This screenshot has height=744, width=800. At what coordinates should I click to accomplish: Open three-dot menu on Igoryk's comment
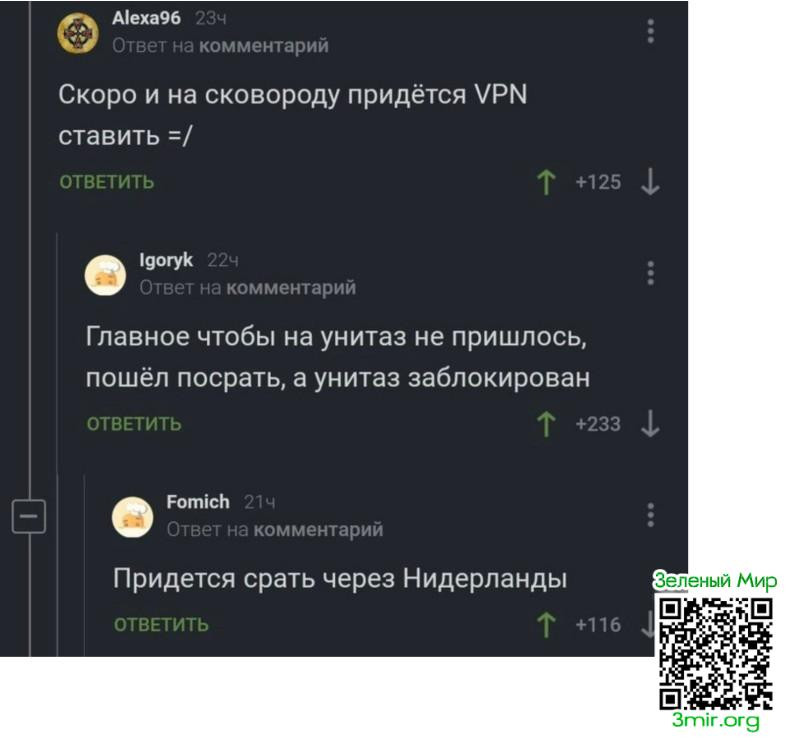[x=650, y=274]
